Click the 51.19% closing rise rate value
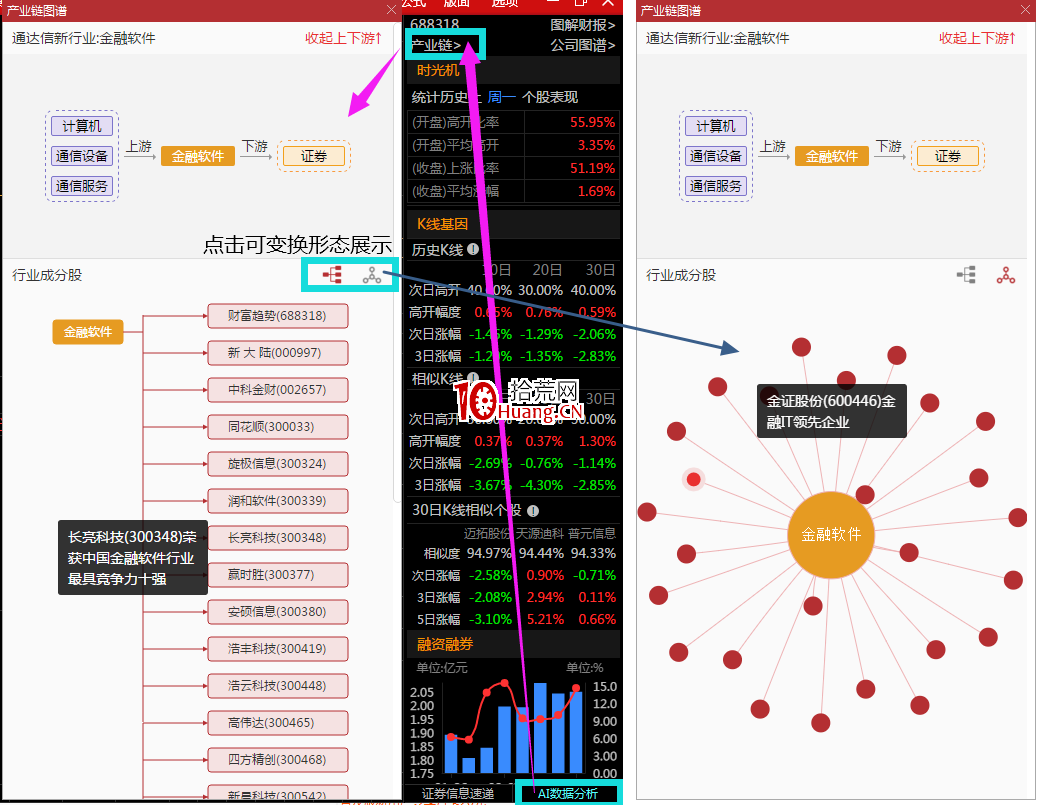This screenshot has width=1045, height=805. (592, 168)
